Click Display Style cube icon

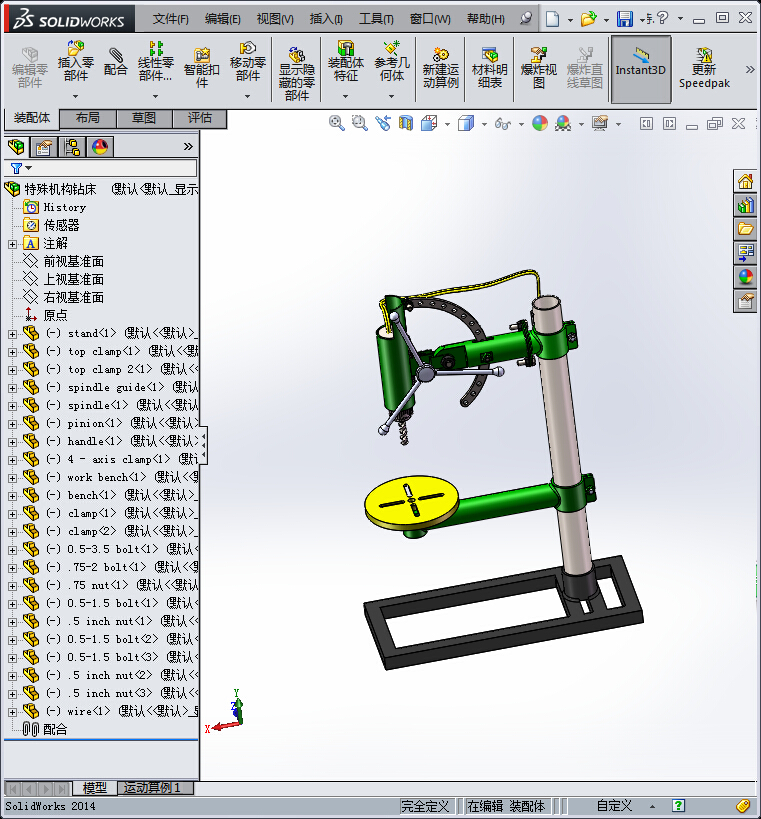click(x=465, y=123)
